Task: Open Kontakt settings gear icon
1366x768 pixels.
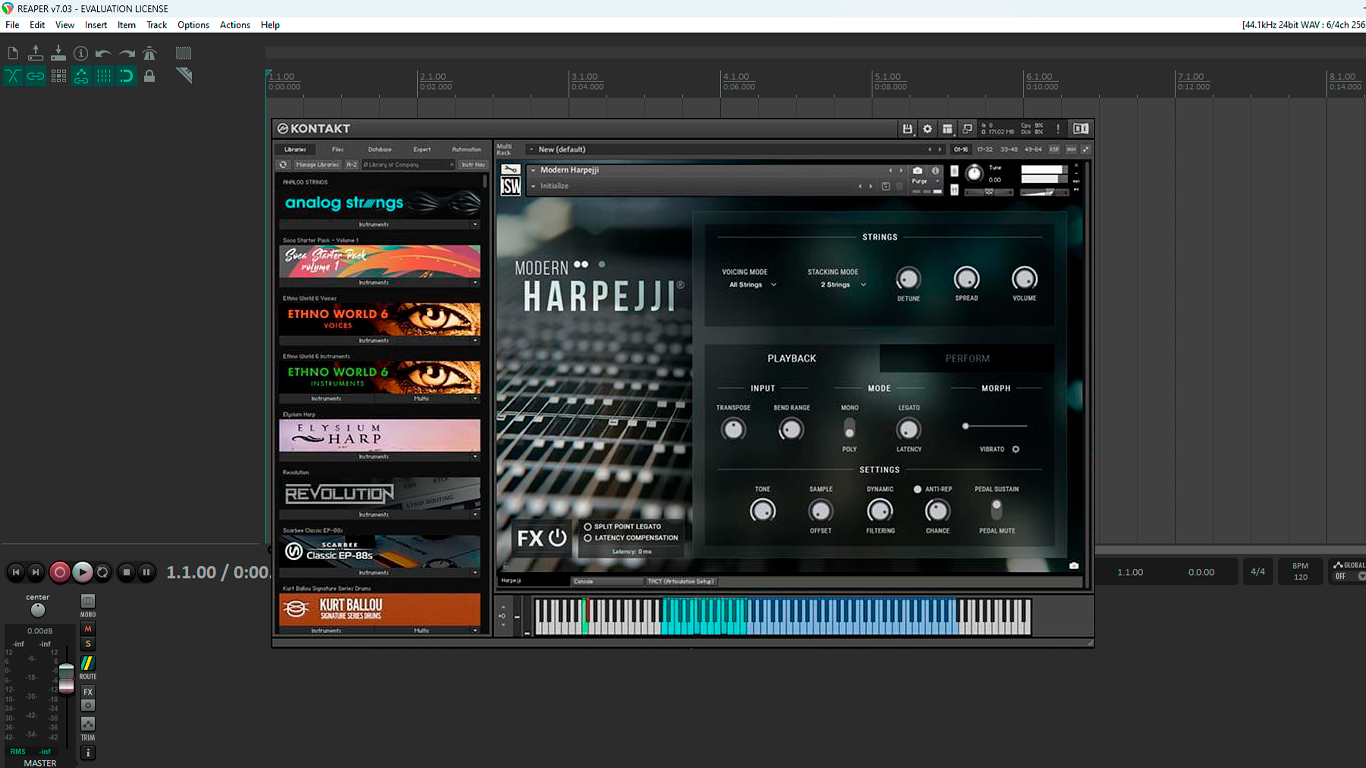Action: point(927,129)
